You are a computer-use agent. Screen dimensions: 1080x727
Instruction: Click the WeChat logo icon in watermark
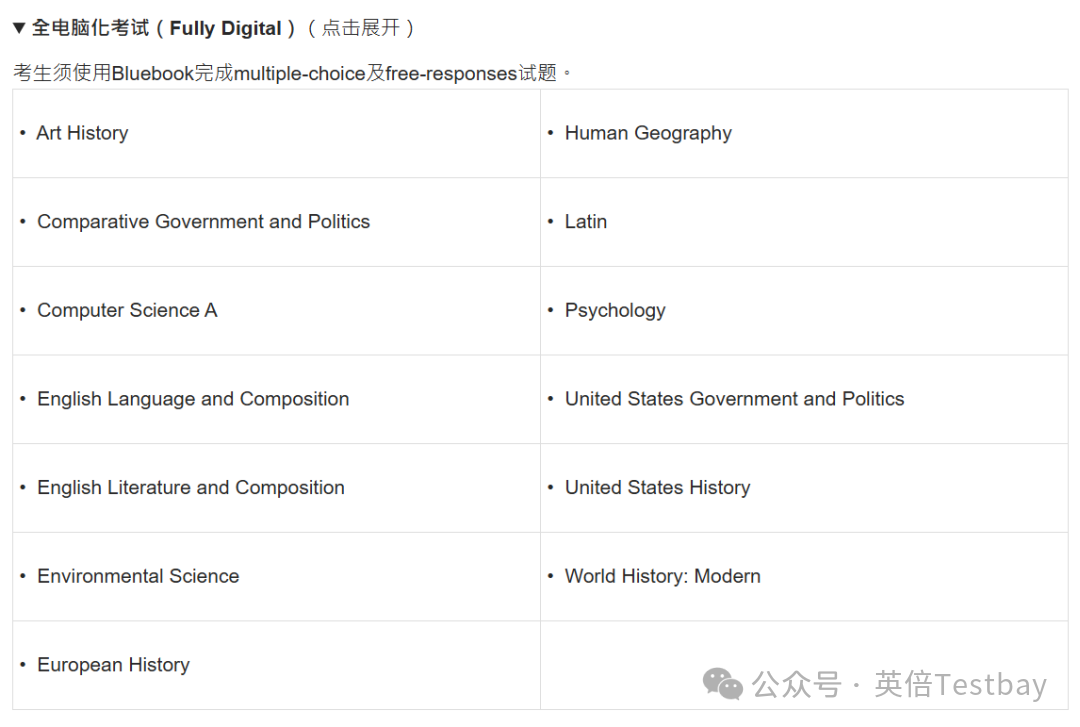point(722,684)
